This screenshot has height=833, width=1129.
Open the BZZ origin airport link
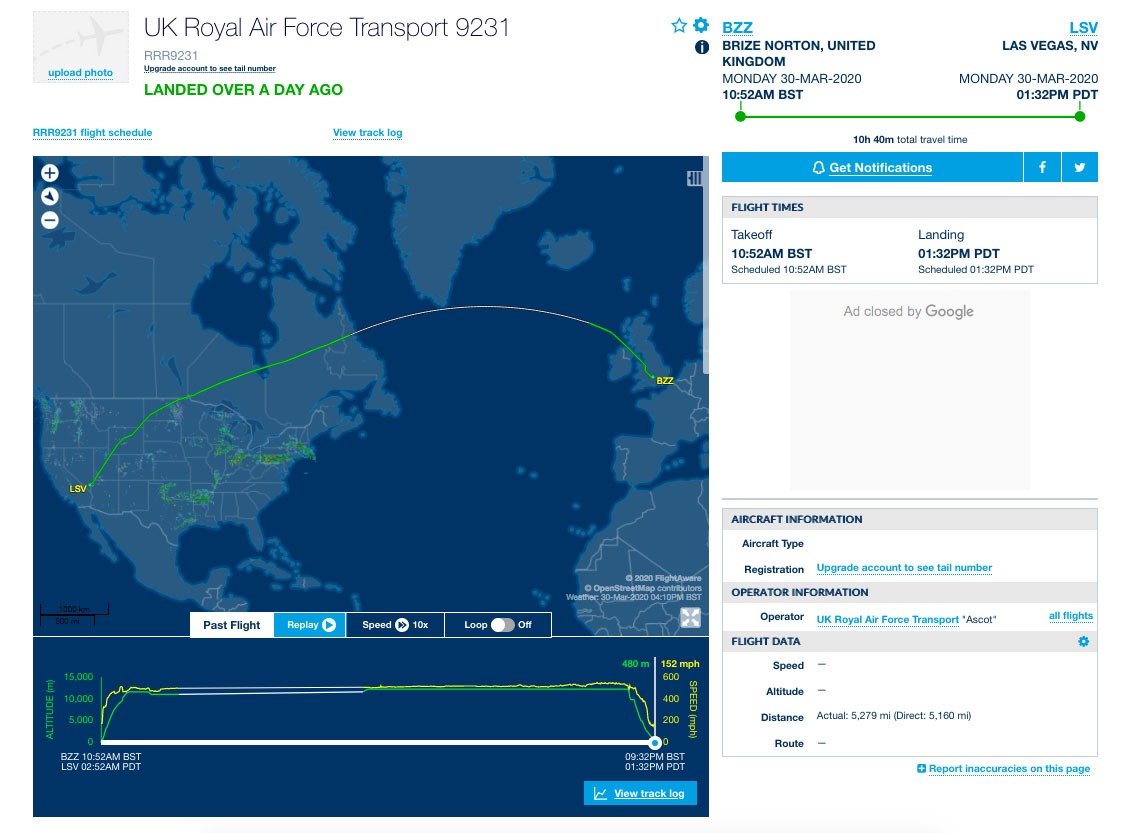(x=737, y=28)
